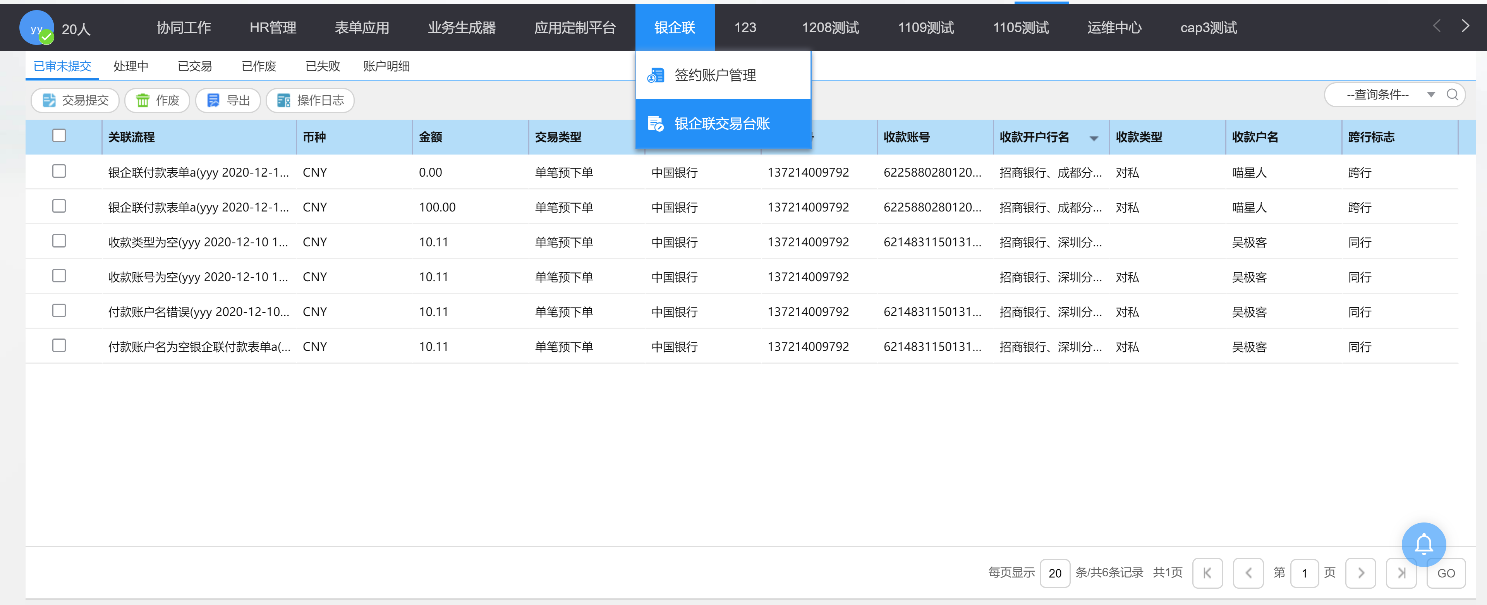Click the 交易提交 submit icon
This screenshot has height=605, width=1487.
click(47, 100)
